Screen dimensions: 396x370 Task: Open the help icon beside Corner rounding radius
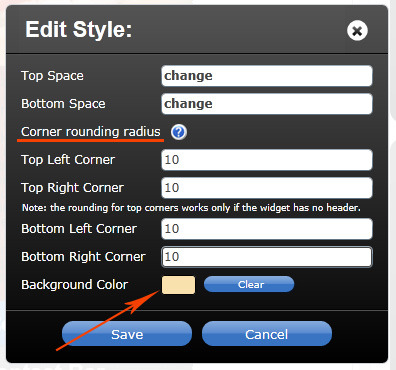tap(179, 132)
